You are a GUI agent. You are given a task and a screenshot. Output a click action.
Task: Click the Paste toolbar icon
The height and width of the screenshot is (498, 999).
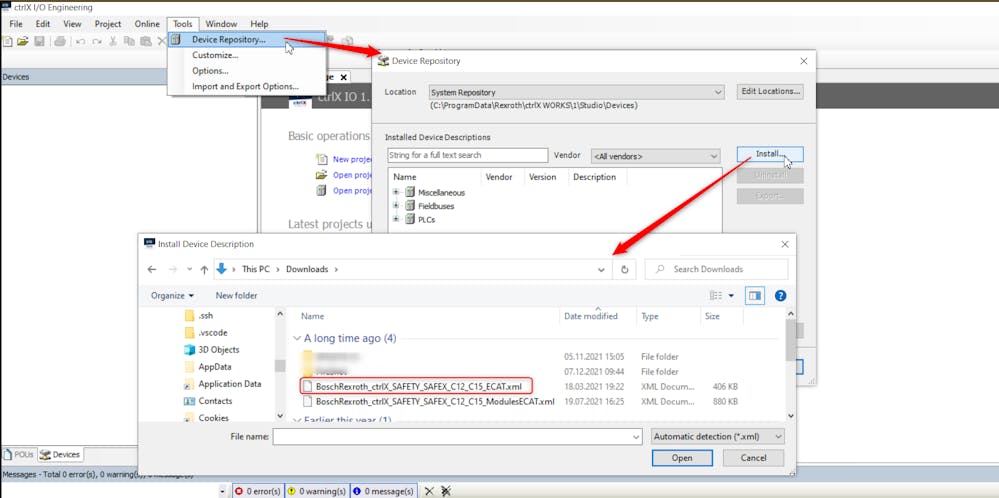tap(146, 41)
